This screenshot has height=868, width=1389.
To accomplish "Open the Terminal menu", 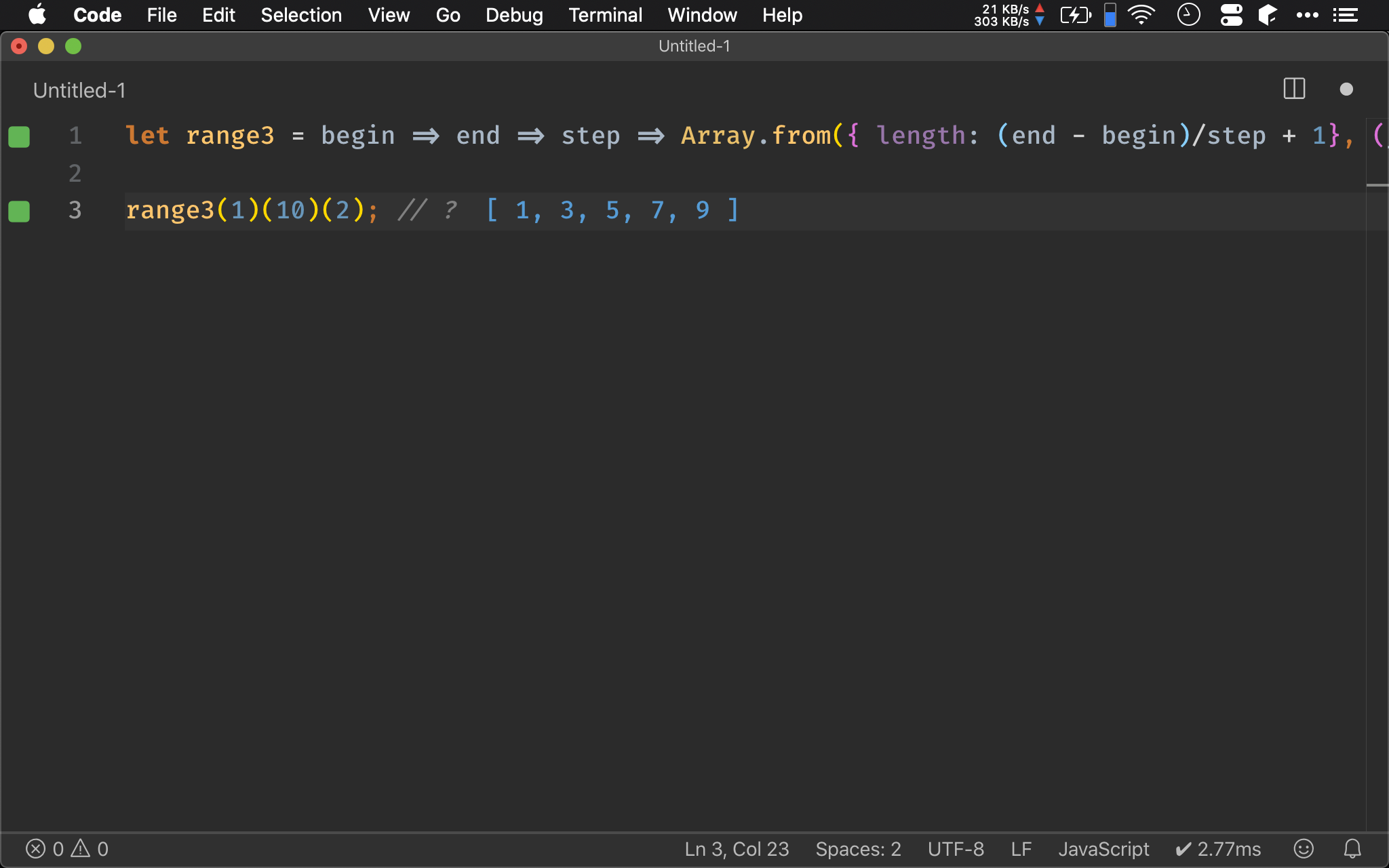I will (x=605, y=15).
